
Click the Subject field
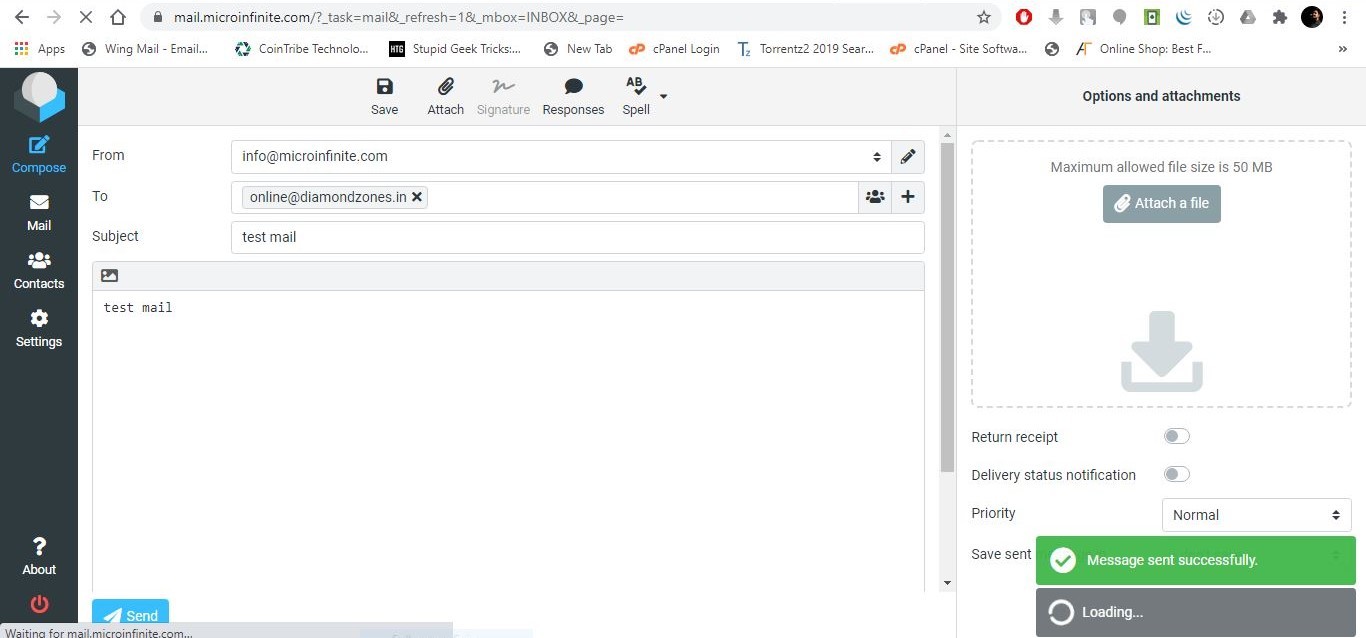tap(577, 237)
